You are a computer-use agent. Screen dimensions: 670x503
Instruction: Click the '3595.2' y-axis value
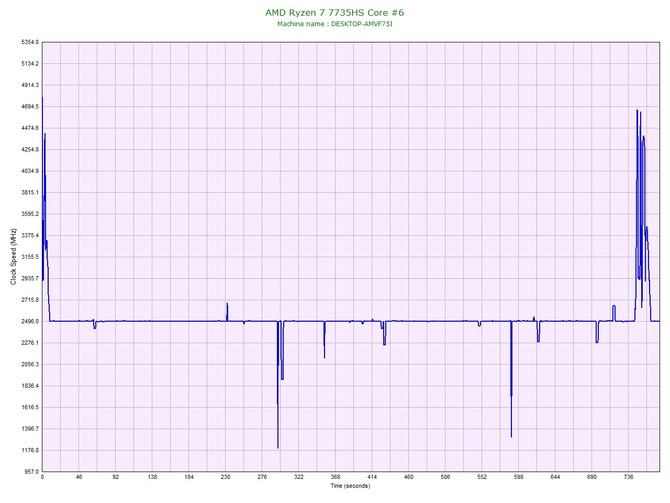[x=30, y=214]
